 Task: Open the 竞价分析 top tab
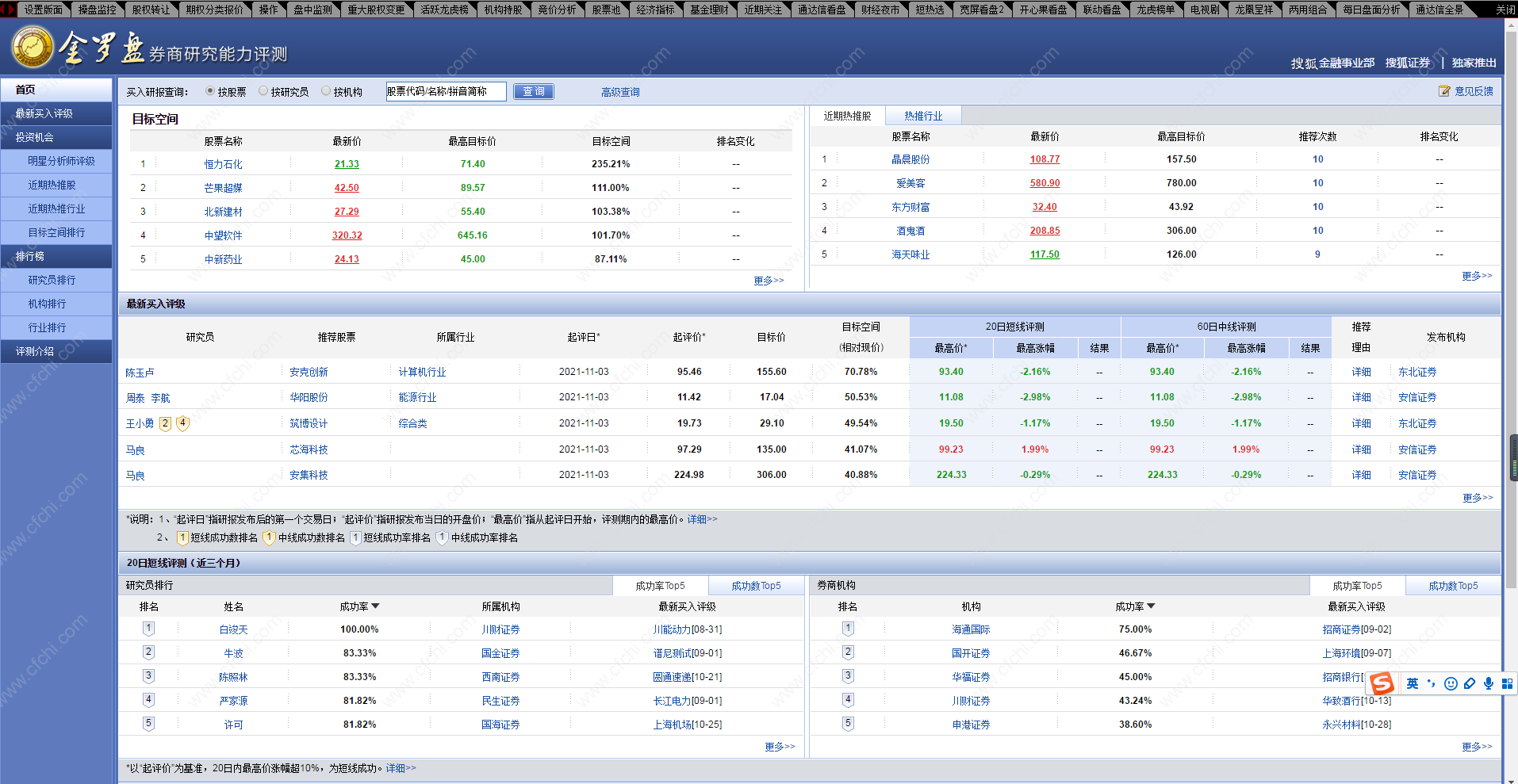[557, 10]
